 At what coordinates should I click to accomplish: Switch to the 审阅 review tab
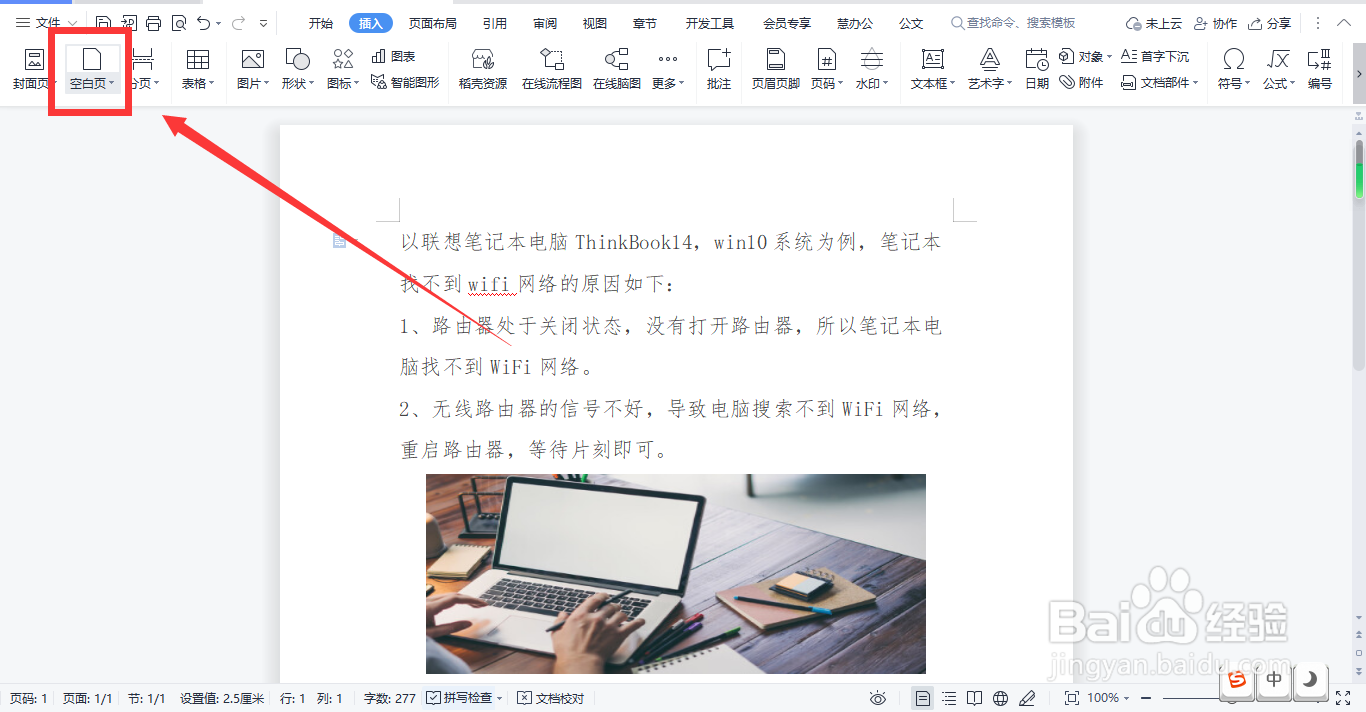click(545, 23)
